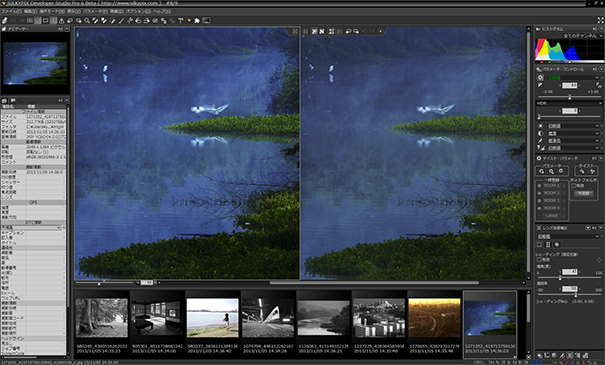
Task: Select the magnifier zoom tool in toolbar
Action: (x=87, y=20)
